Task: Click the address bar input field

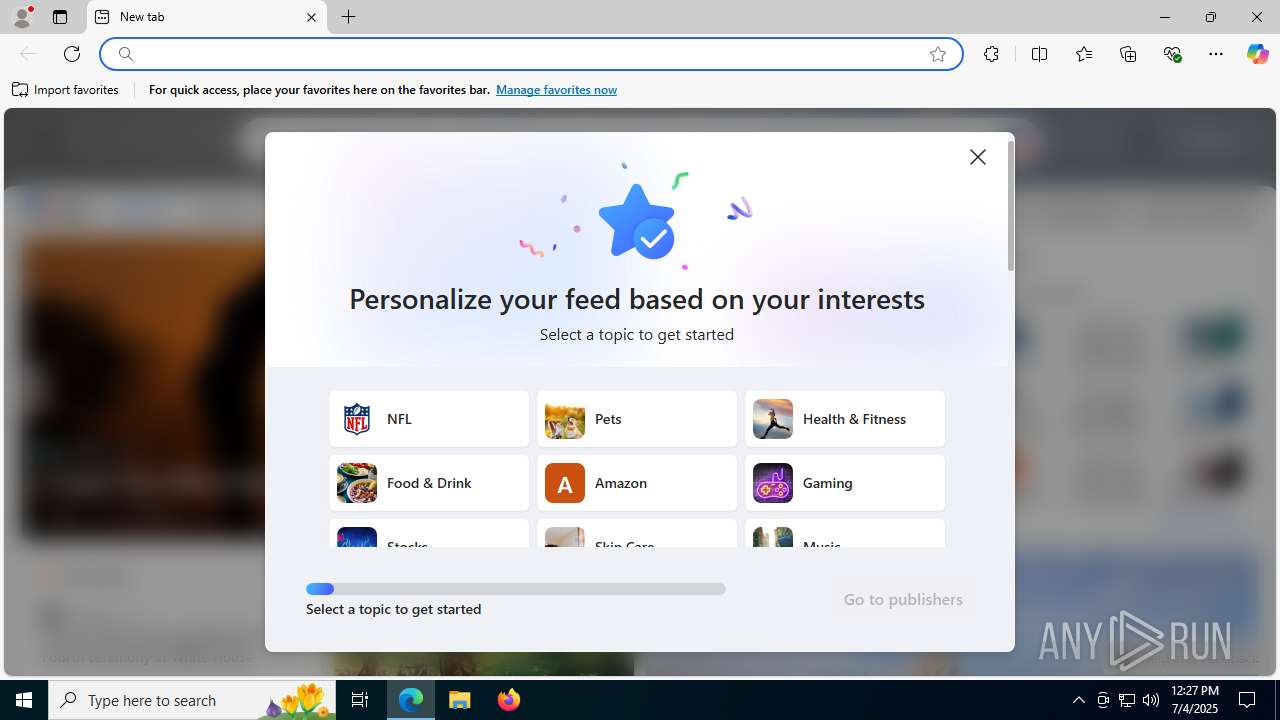Action: [530, 54]
